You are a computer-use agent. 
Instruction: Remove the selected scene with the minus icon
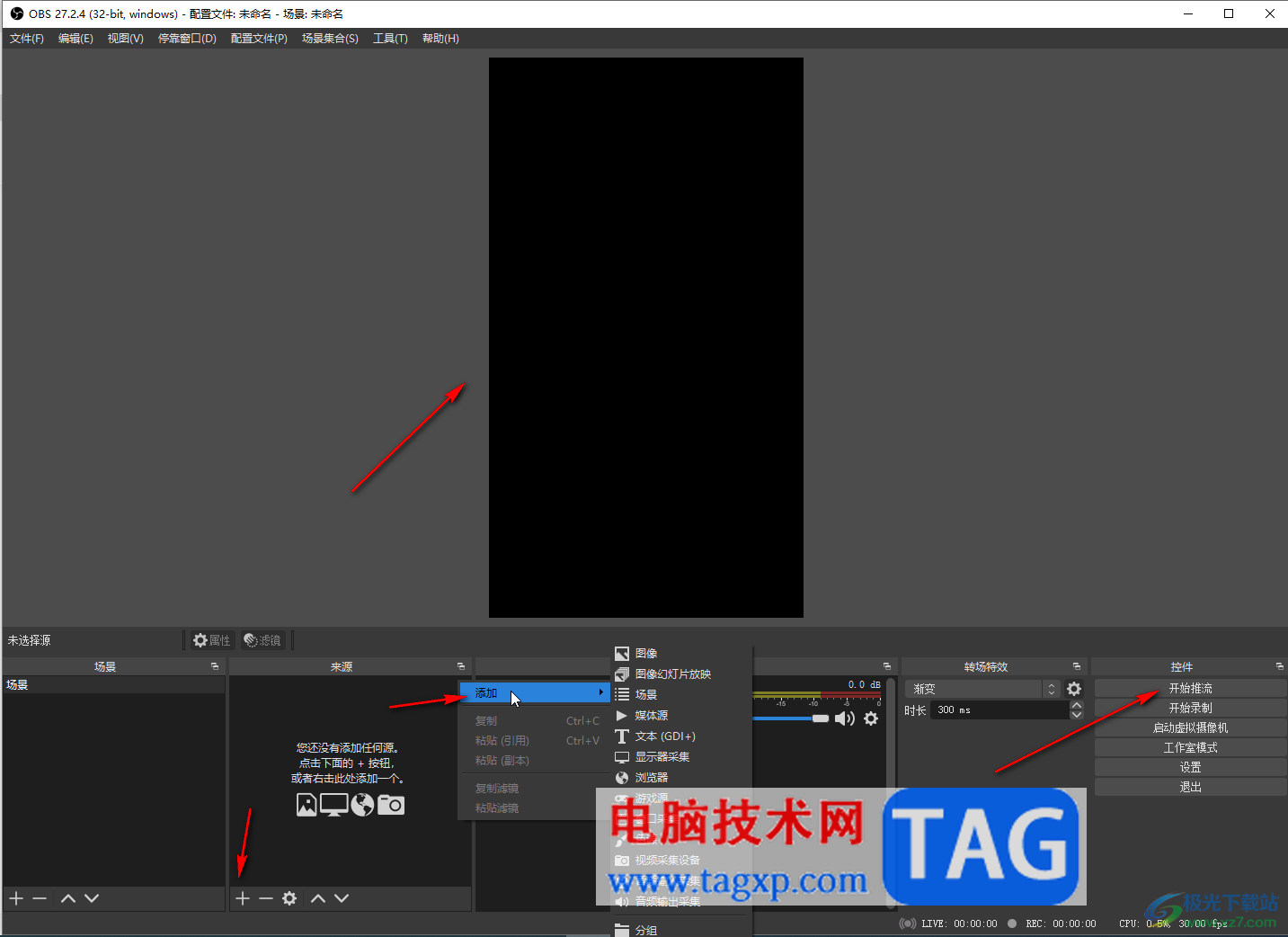click(40, 898)
